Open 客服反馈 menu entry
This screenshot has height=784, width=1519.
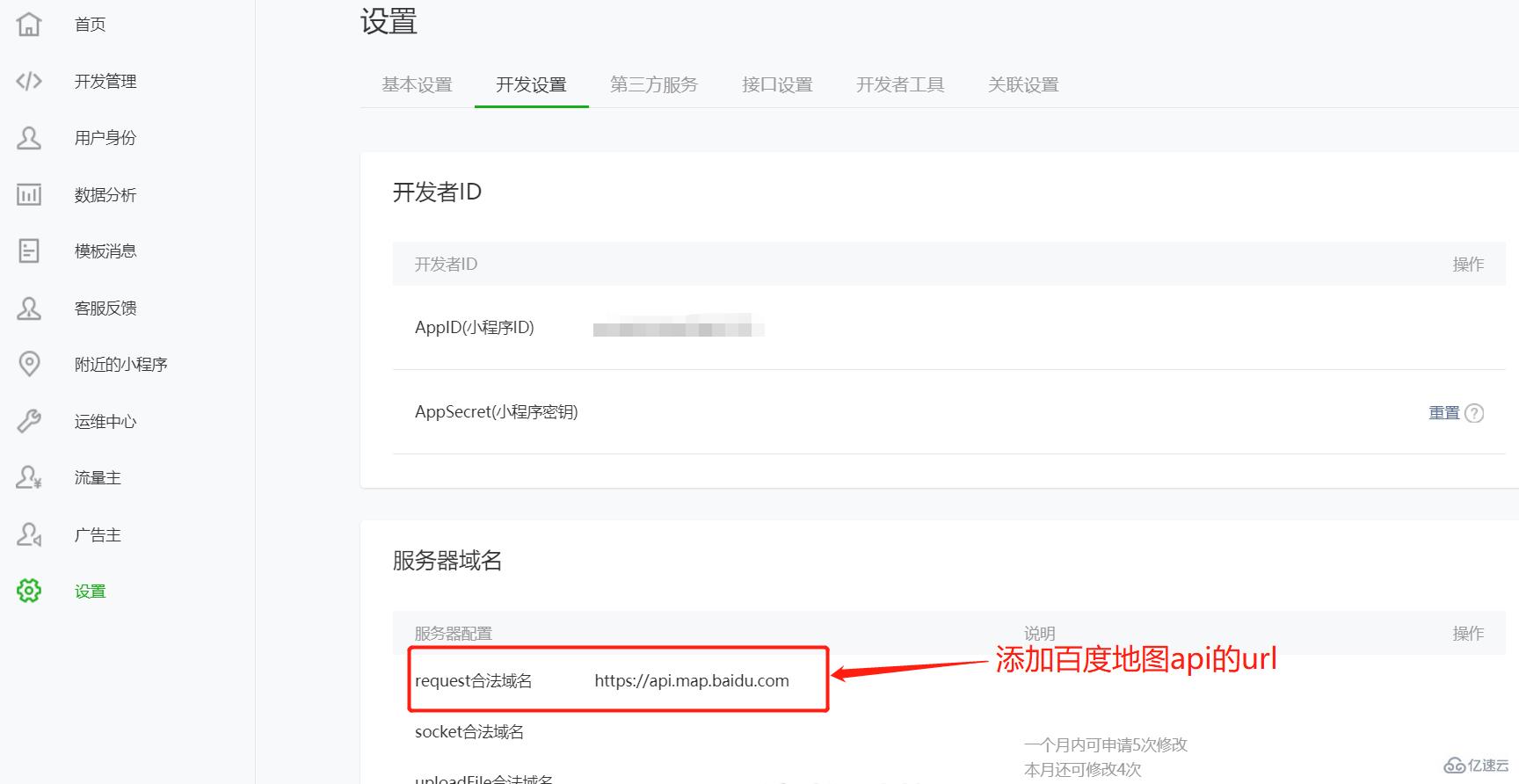[x=105, y=309]
